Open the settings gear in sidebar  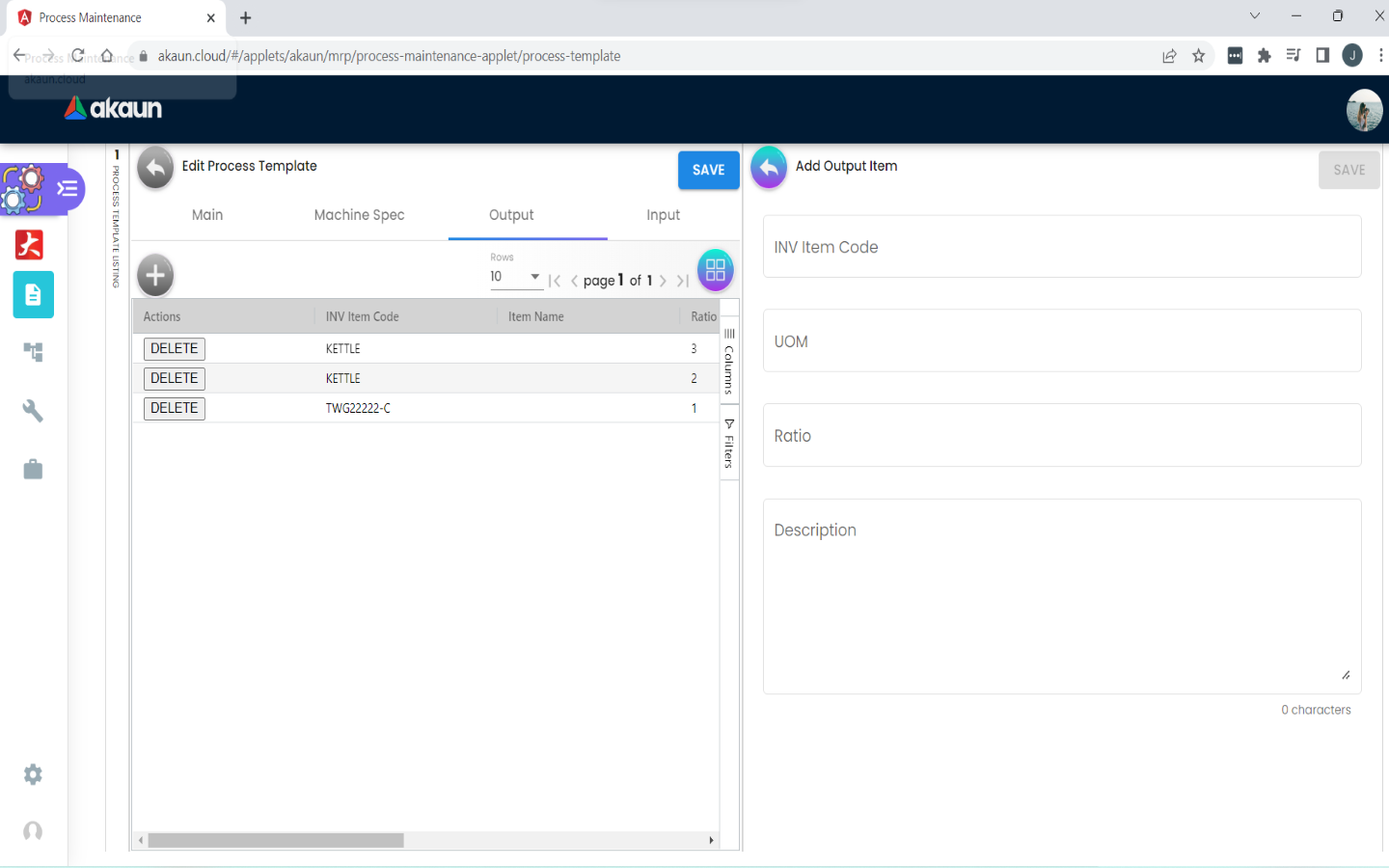pyautogui.click(x=33, y=774)
